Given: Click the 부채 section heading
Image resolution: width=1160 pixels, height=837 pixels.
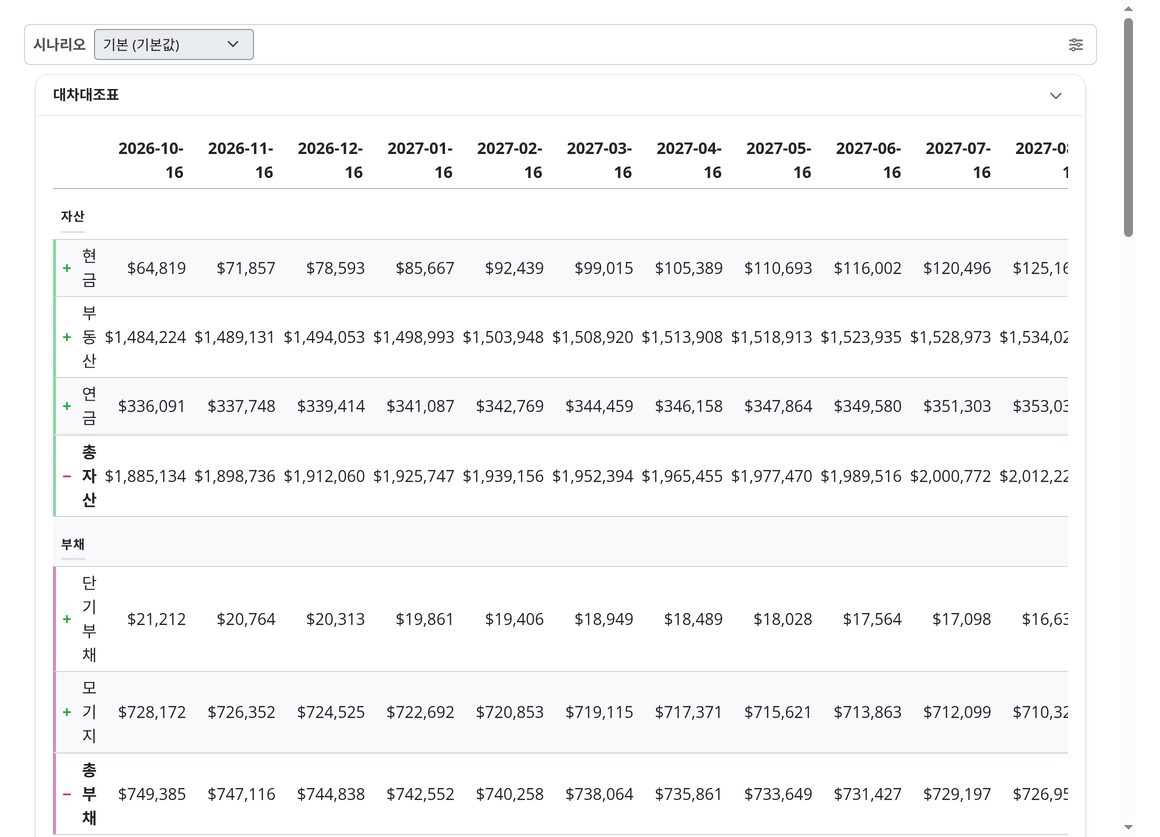Looking at the screenshot, I should tap(72, 544).
